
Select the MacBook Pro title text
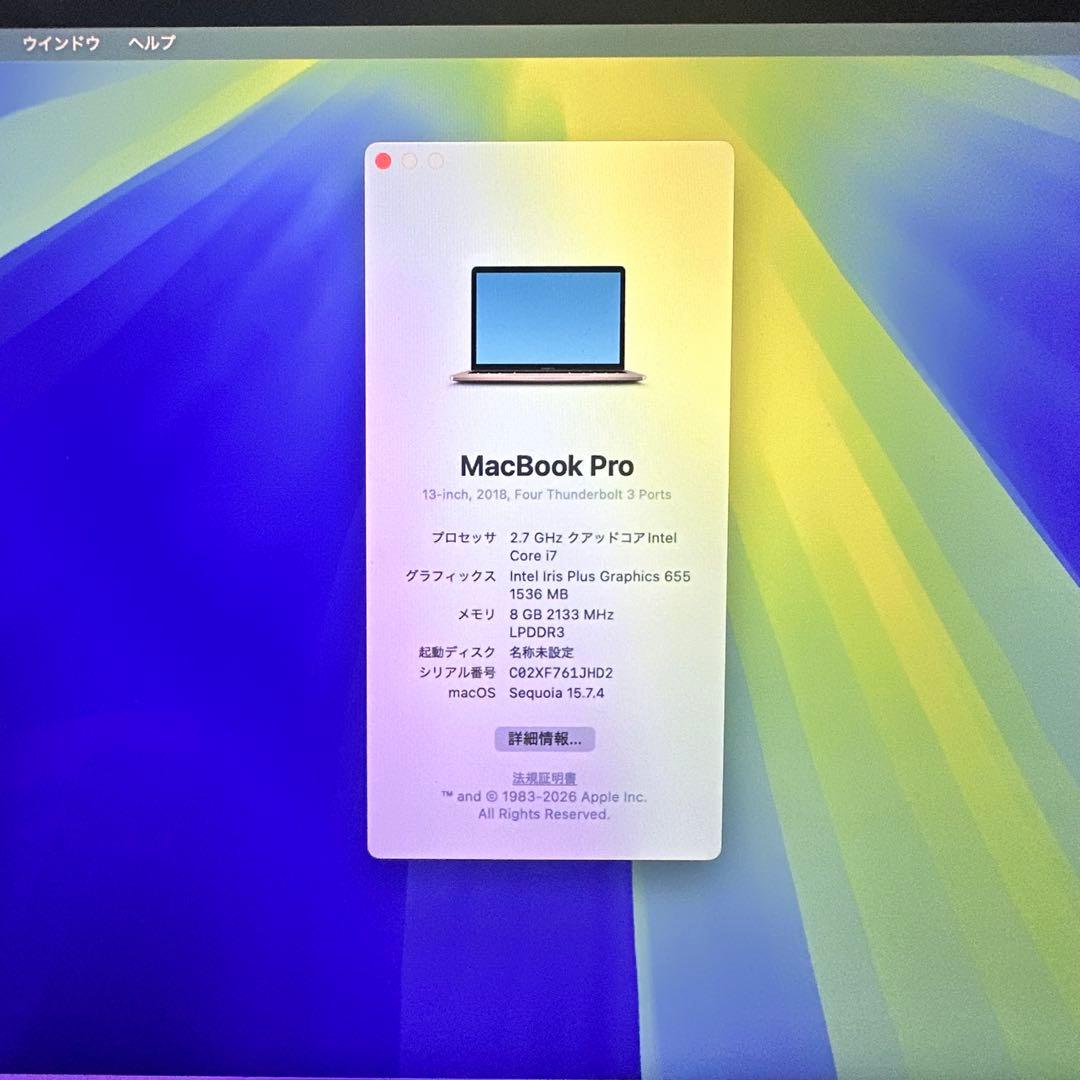547,466
